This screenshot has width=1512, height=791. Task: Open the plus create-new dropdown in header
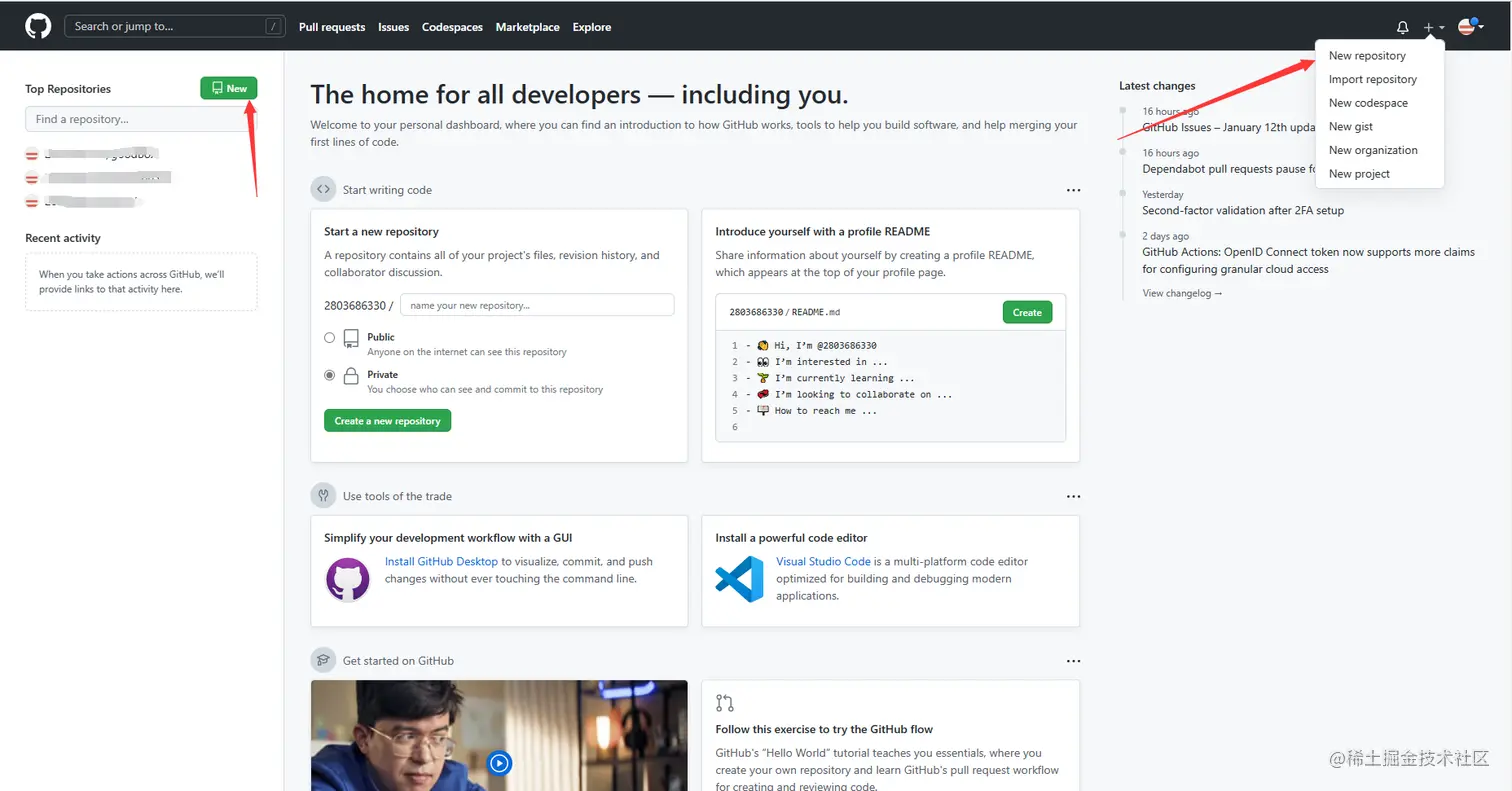[1434, 28]
